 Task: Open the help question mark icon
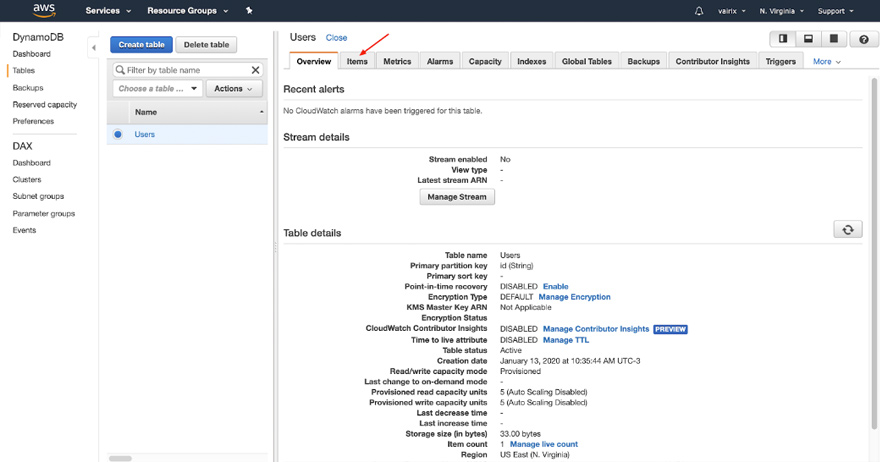click(x=864, y=39)
